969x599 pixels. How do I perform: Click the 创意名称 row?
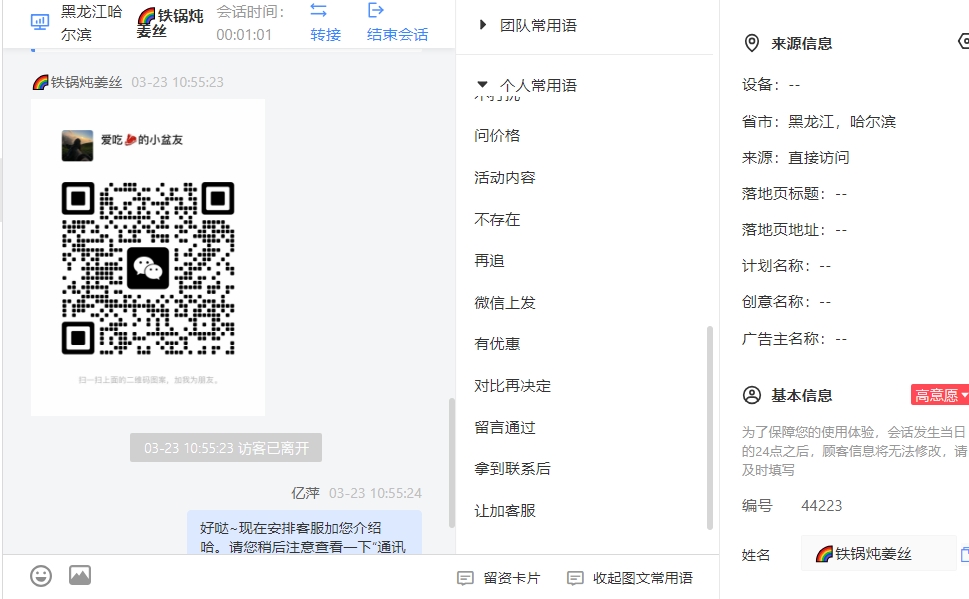(786, 302)
